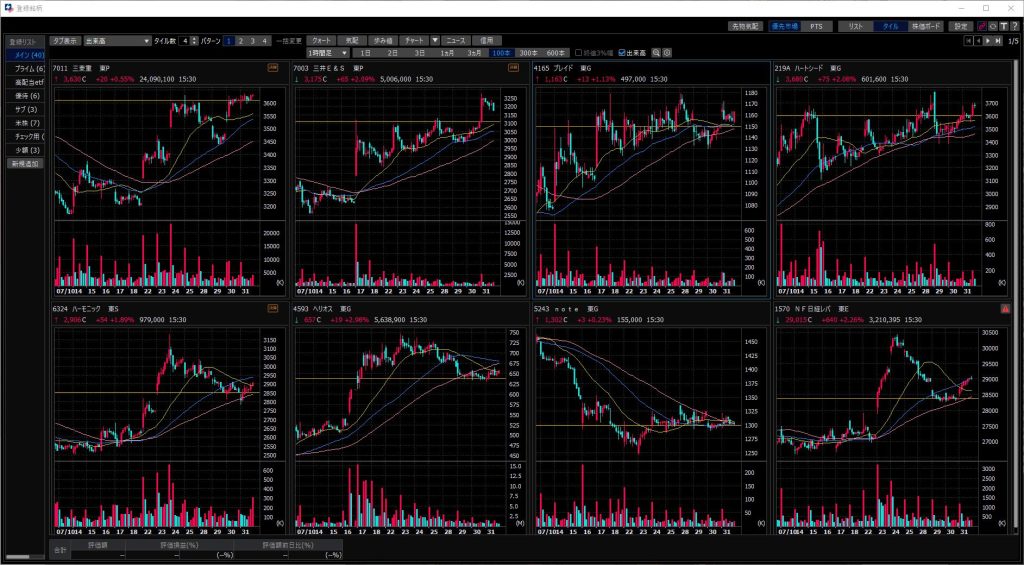Click the red link icon in top-right toolbar
The height and width of the screenshot is (565, 1024).
[x=981, y=26]
